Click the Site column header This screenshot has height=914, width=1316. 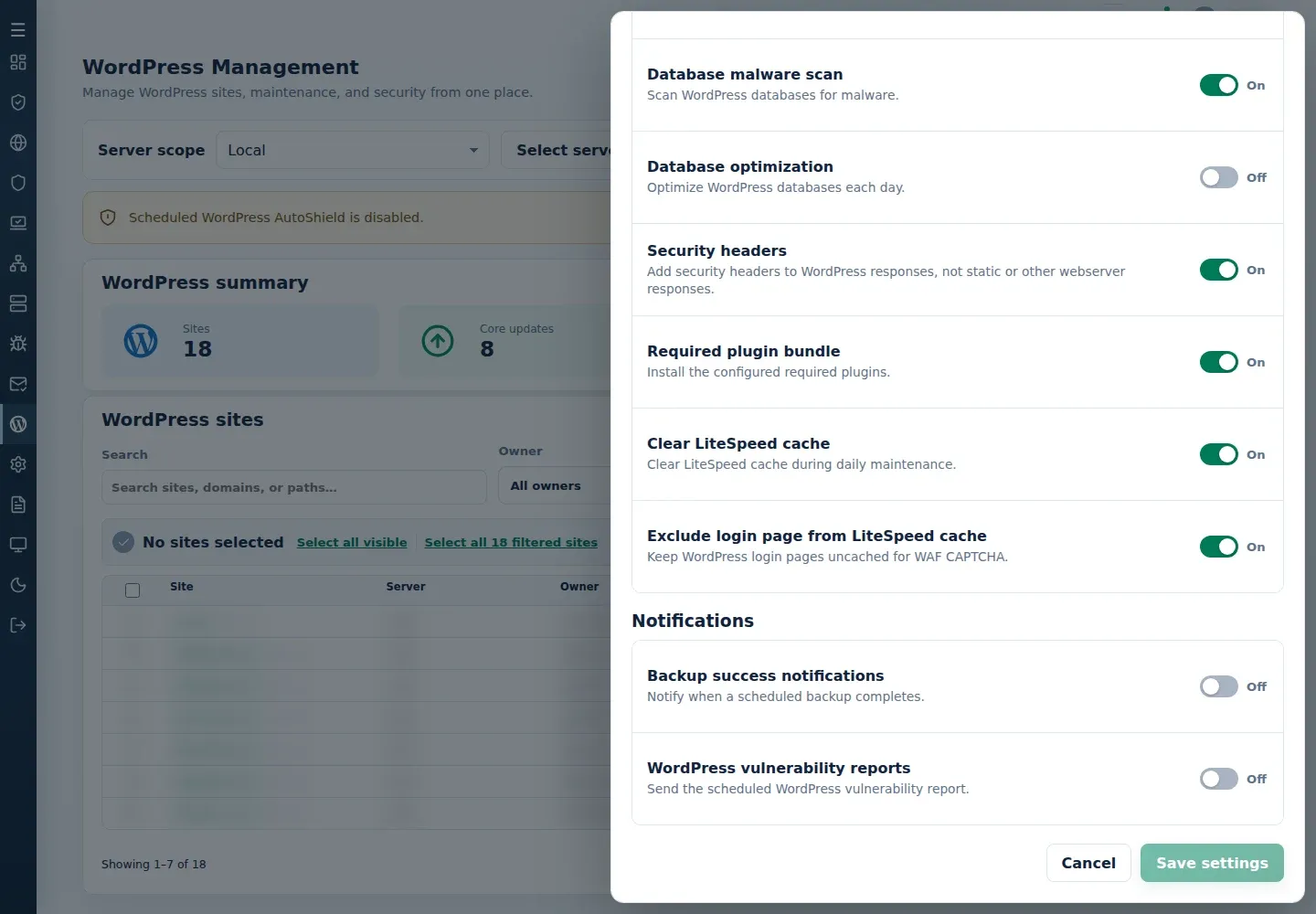coord(182,587)
